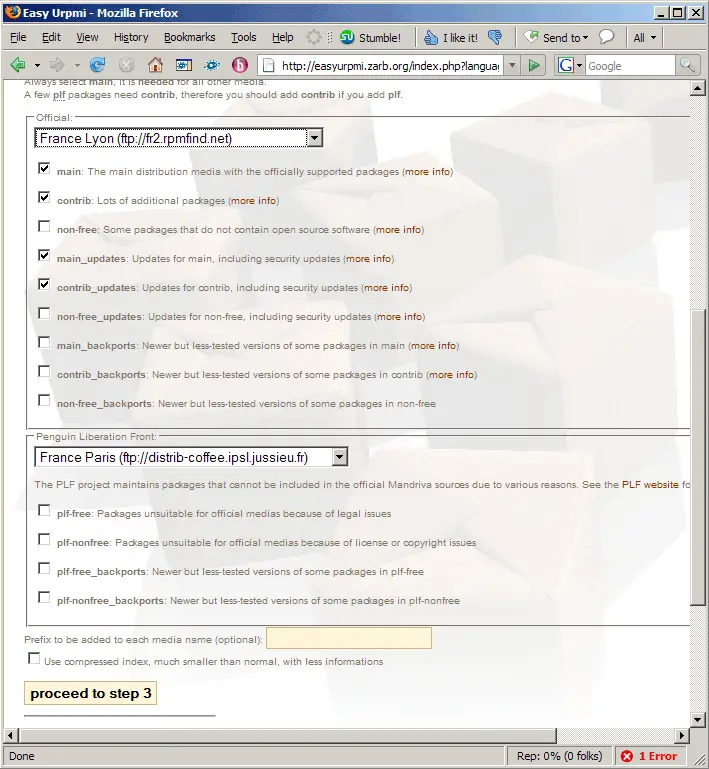Open the Send to dropdown arrow

585,38
